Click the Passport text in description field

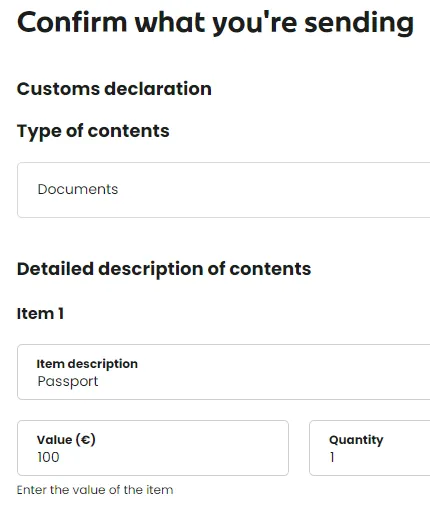pos(68,381)
